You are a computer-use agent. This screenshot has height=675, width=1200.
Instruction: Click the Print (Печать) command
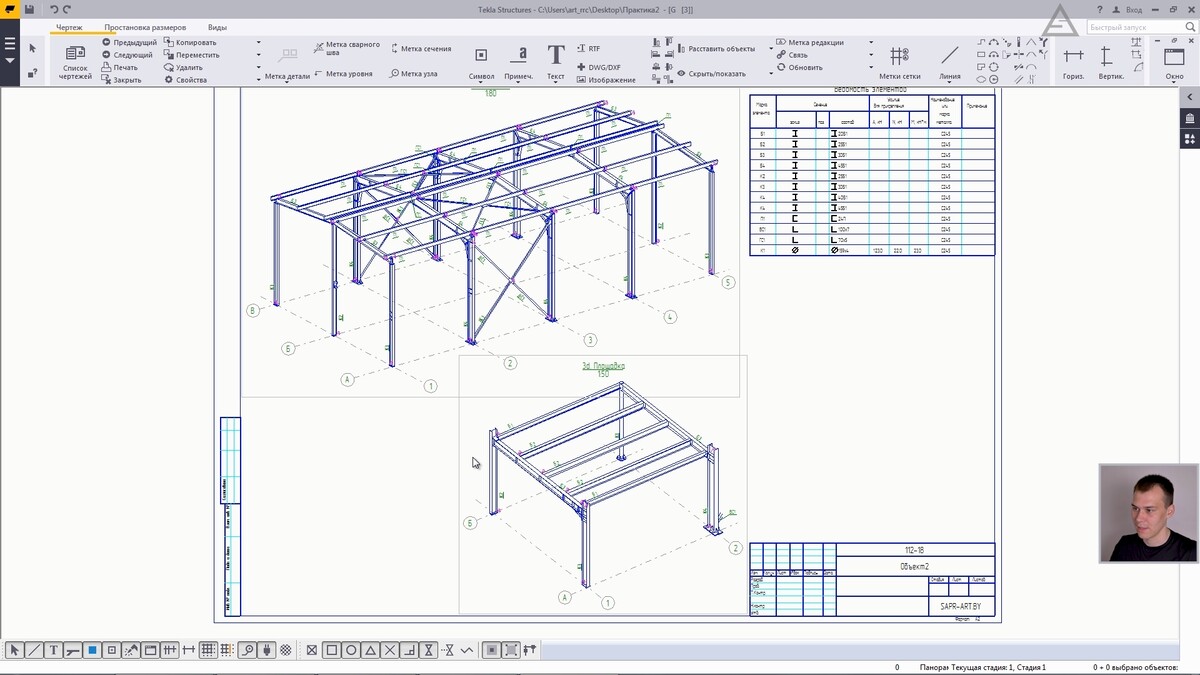125,67
